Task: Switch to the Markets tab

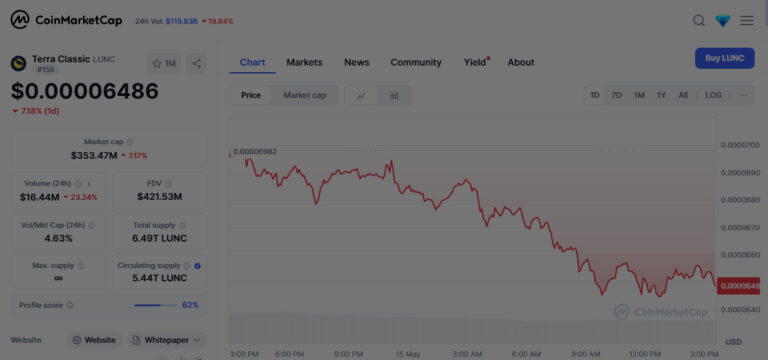Action: (x=304, y=62)
